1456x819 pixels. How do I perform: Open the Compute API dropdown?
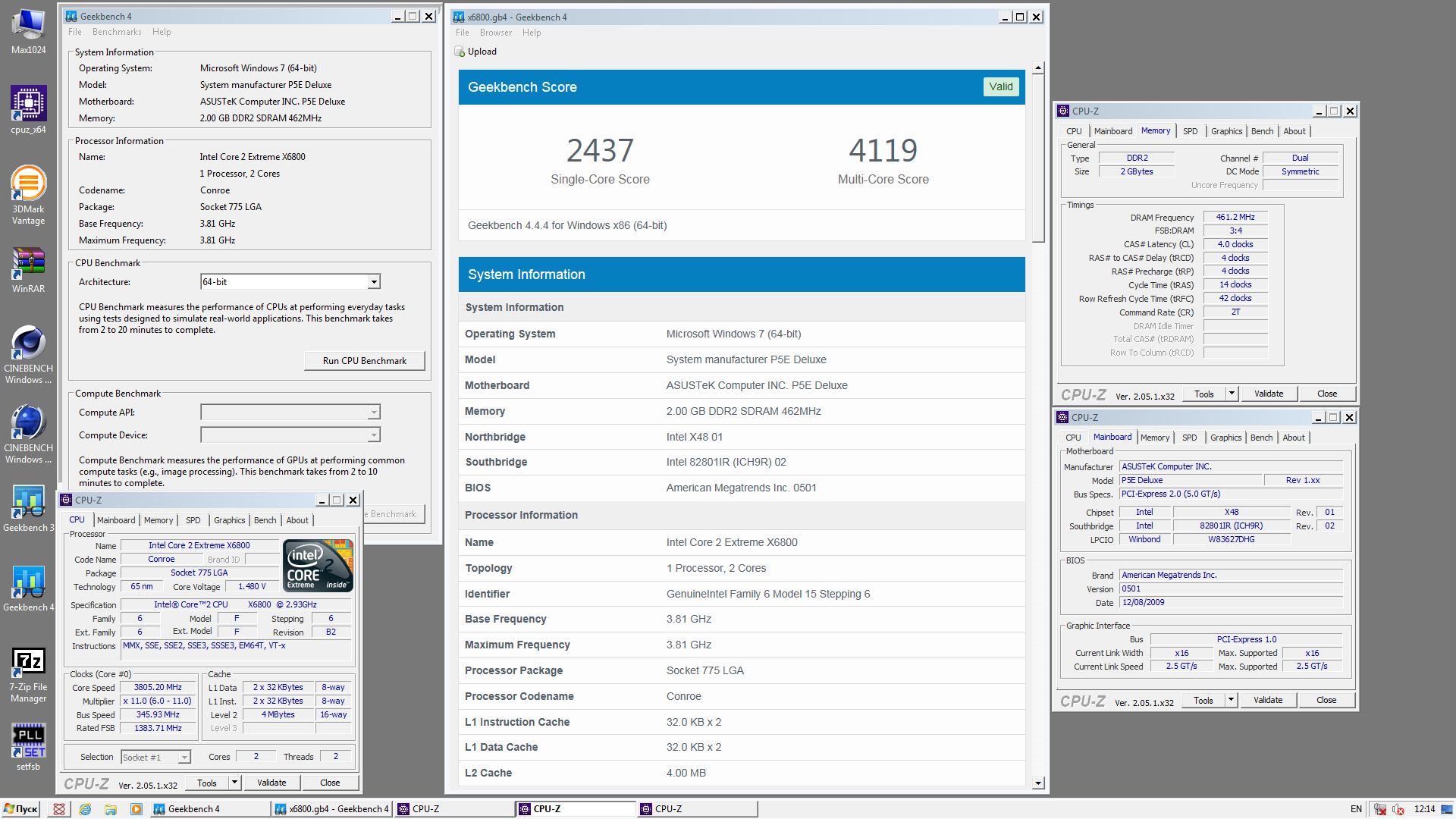click(374, 413)
